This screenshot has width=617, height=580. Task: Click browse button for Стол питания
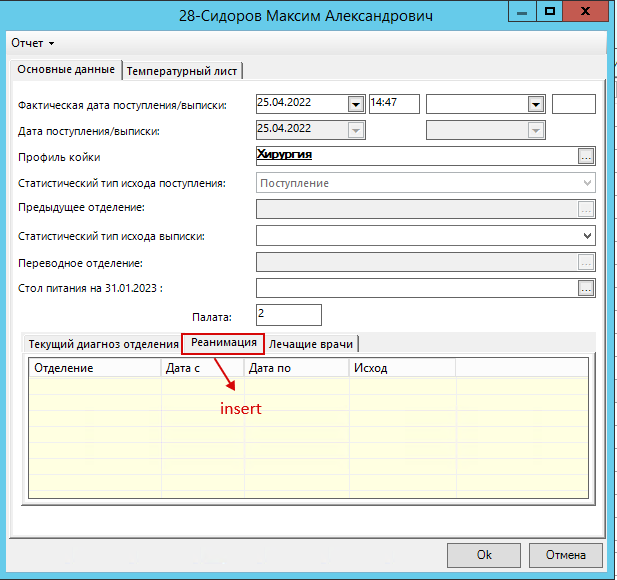[x=586, y=288]
